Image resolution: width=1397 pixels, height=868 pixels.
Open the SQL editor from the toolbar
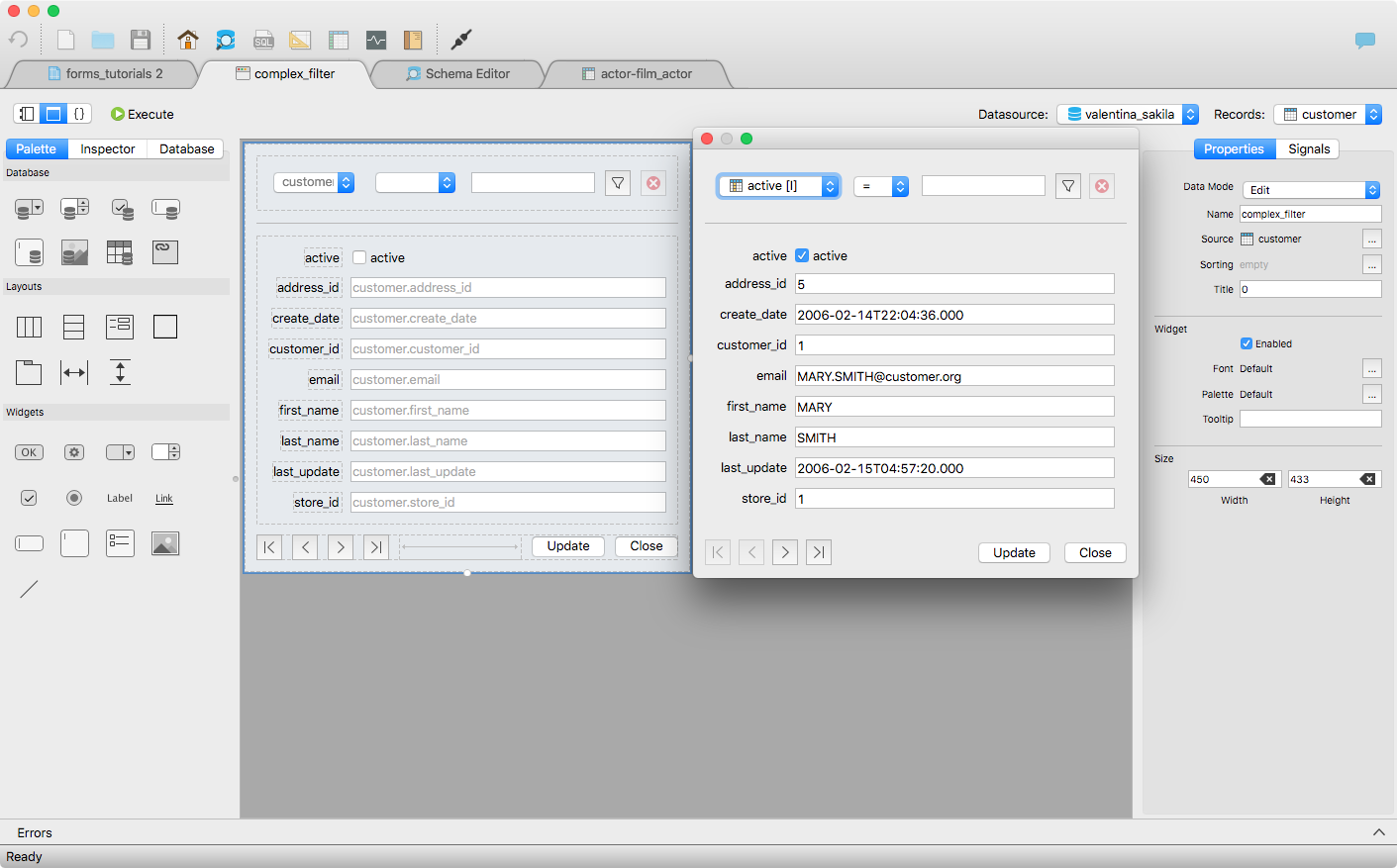tap(263, 40)
